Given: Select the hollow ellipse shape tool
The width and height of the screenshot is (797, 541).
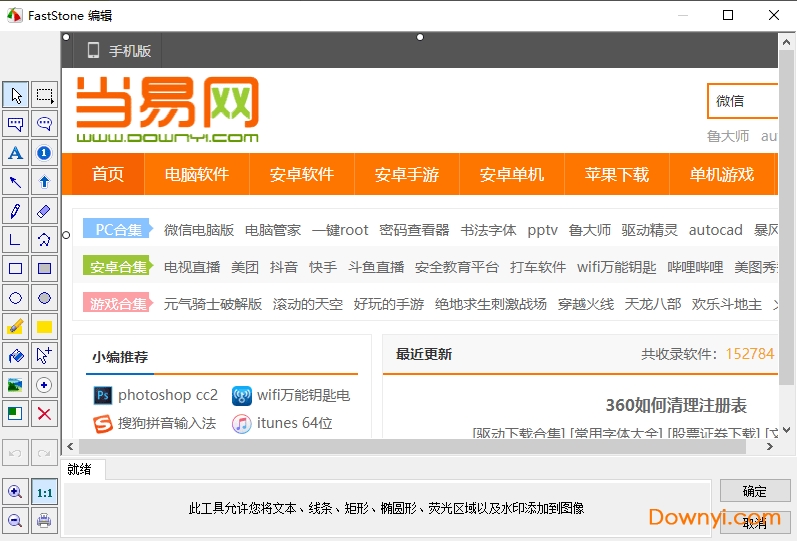Looking at the screenshot, I should pos(16,298).
